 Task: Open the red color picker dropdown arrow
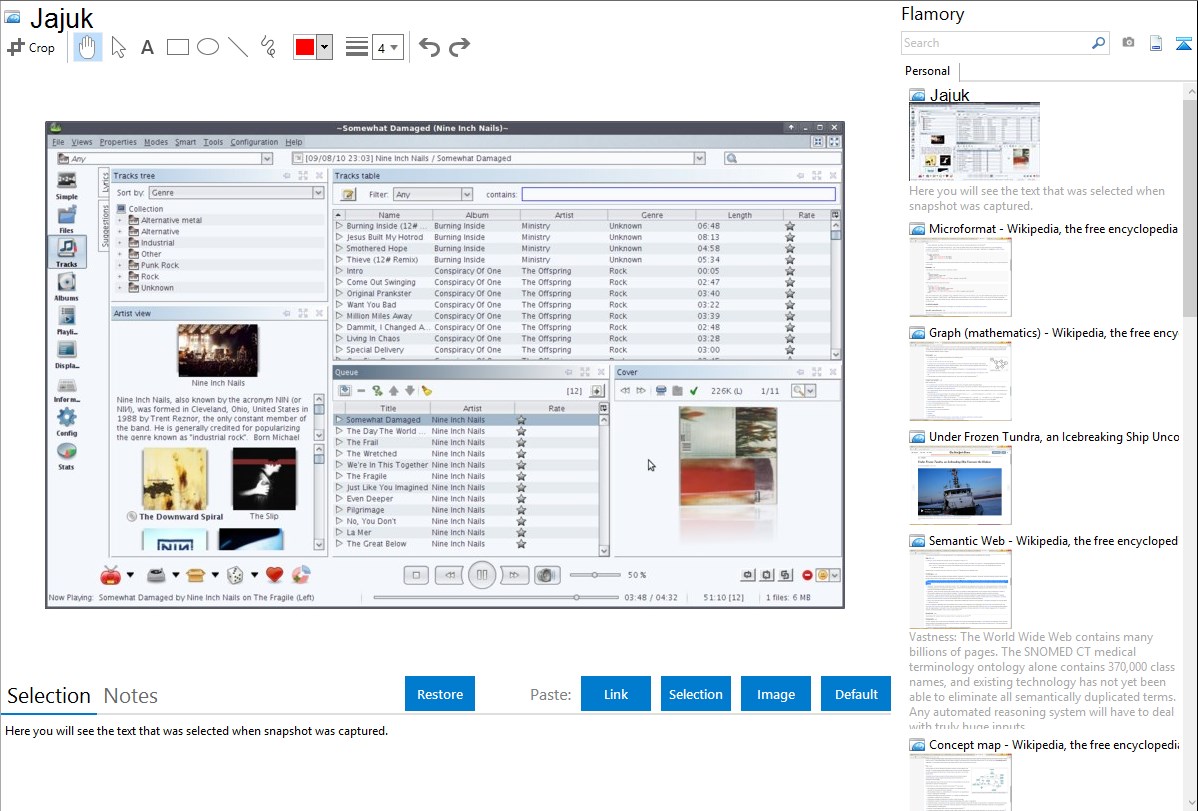[x=325, y=47]
